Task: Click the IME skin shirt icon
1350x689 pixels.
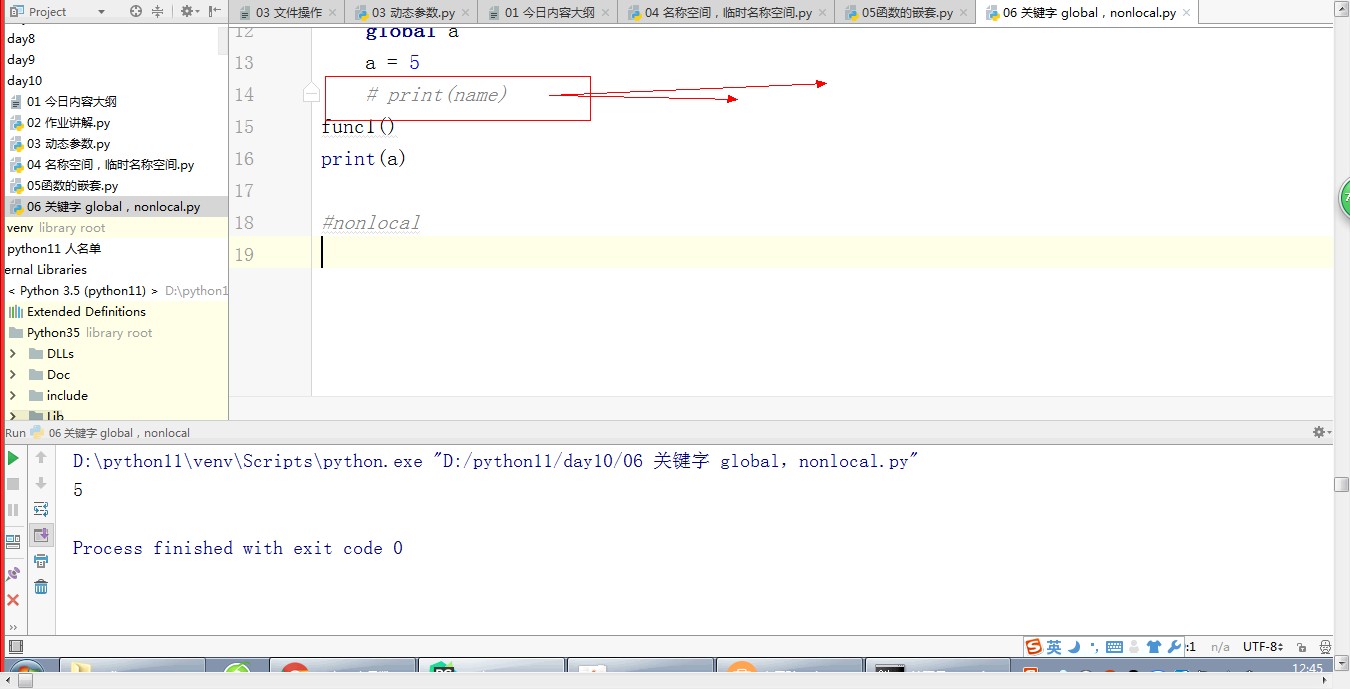Action: 1154,647
